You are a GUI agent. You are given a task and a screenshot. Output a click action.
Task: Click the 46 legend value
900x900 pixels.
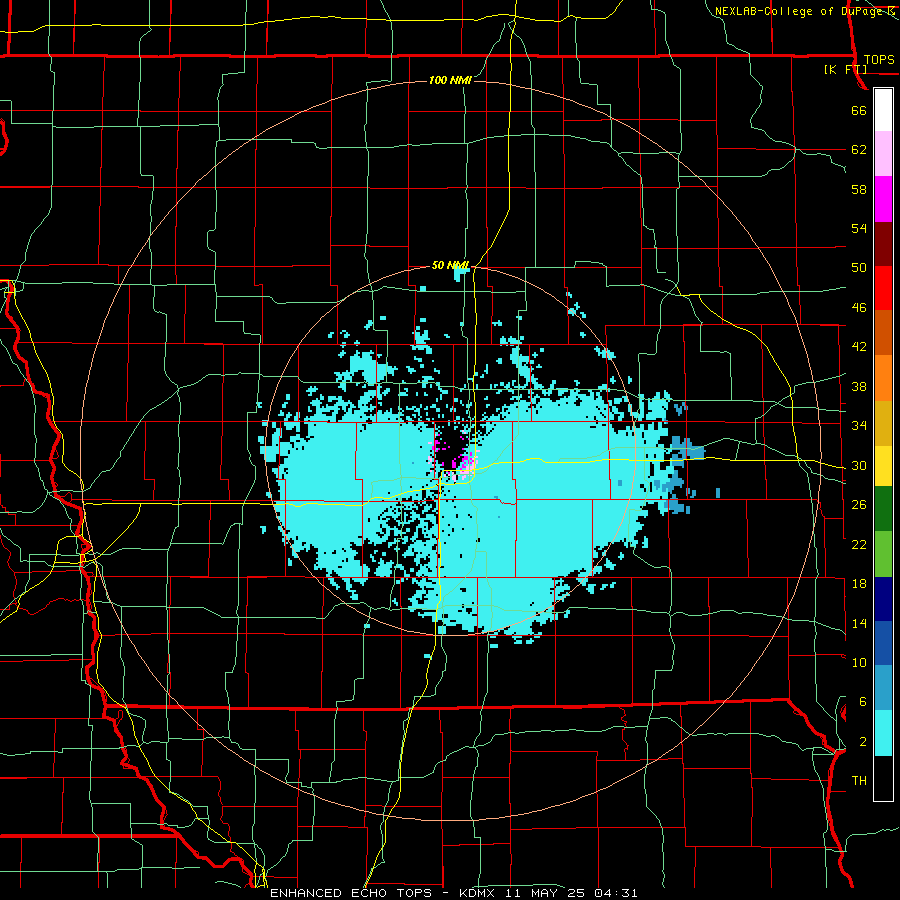[859, 308]
